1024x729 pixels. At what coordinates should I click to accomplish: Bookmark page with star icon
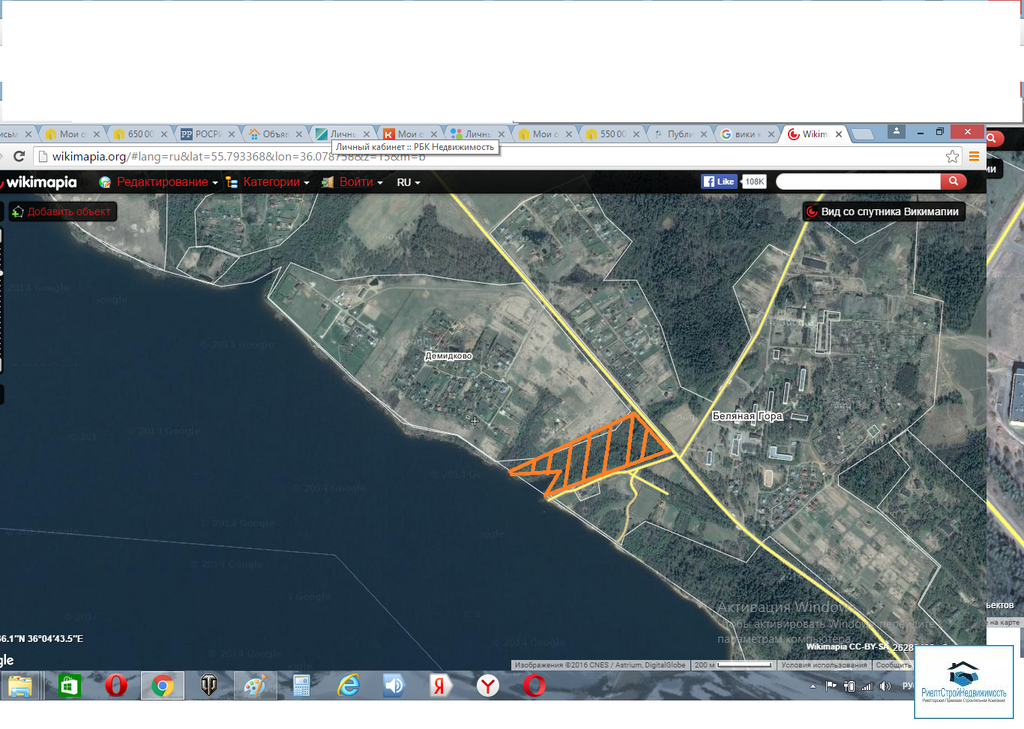[x=952, y=156]
